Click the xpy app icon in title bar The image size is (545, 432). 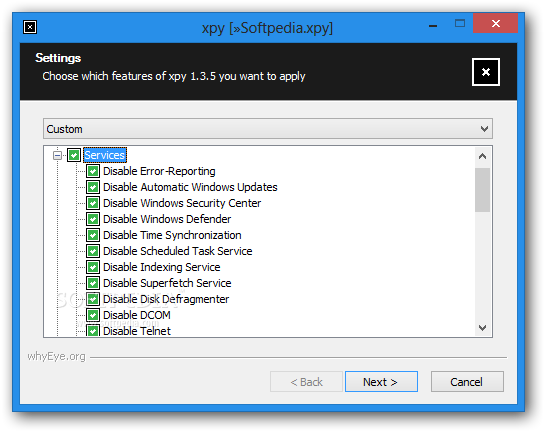[30, 27]
